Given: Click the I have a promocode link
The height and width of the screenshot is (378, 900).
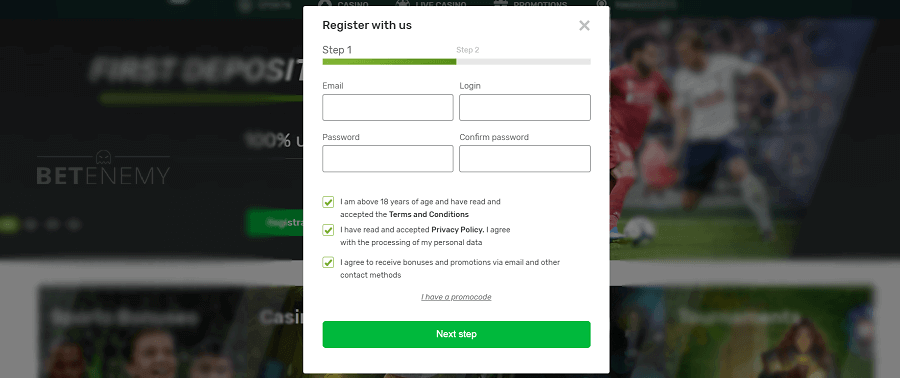Looking at the screenshot, I should (456, 297).
